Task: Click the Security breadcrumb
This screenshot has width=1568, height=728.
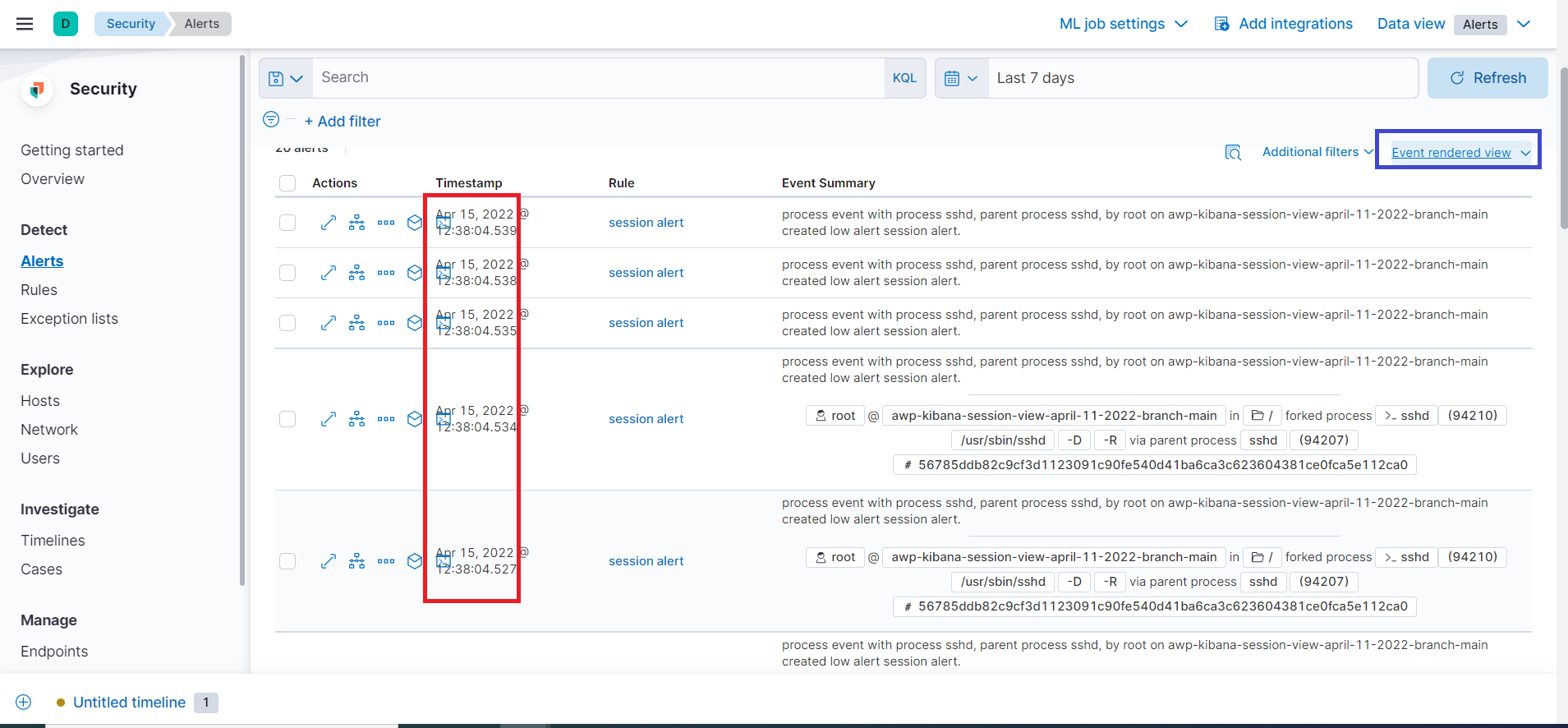Action: pos(131,24)
